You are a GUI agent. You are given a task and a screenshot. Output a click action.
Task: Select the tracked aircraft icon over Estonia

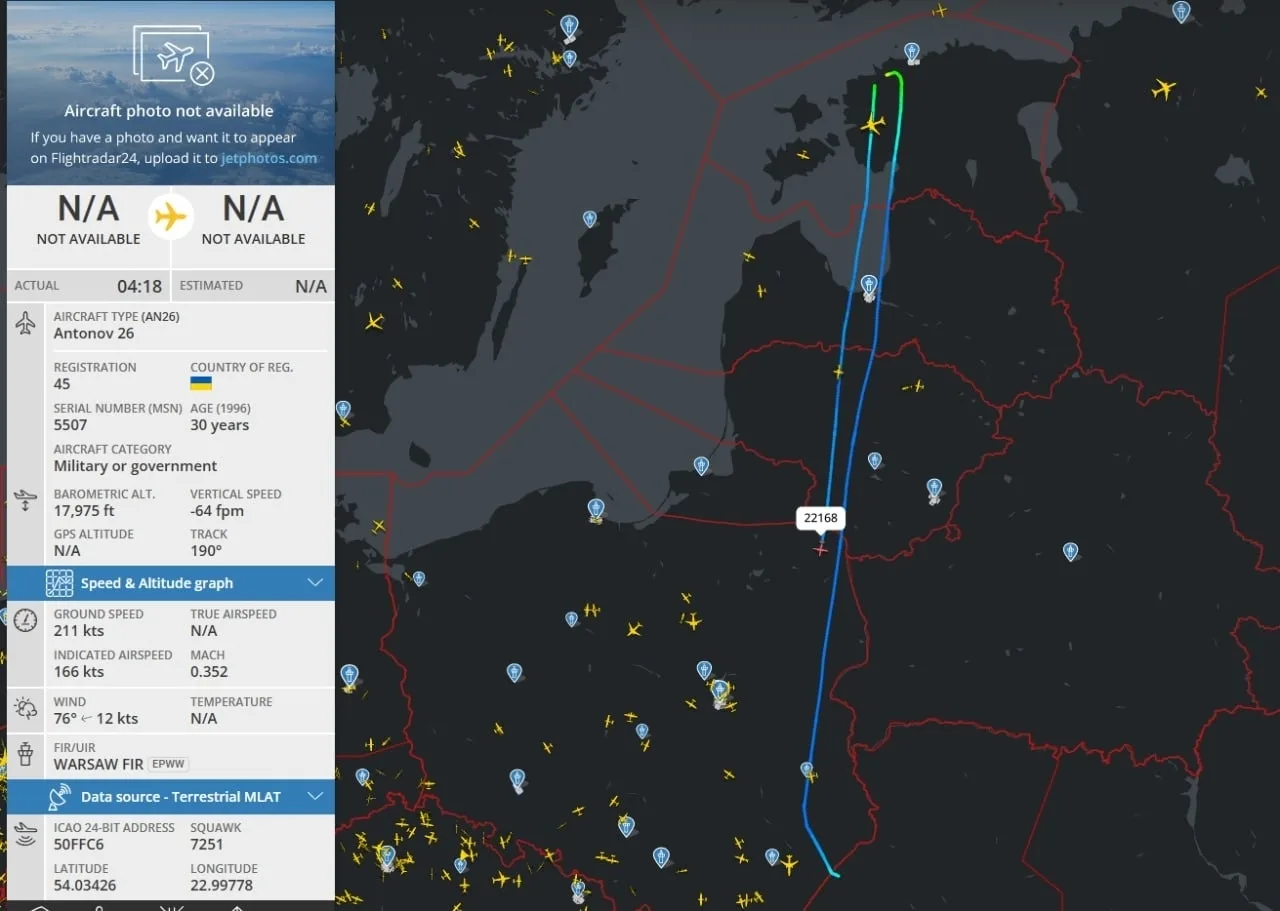pos(873,125)
